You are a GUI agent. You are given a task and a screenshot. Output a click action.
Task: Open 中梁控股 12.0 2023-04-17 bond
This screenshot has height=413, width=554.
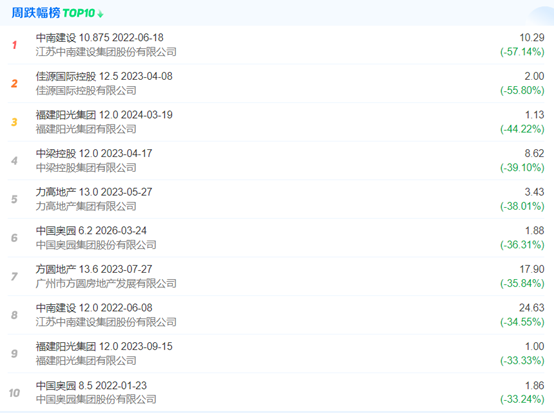[94, 153]
